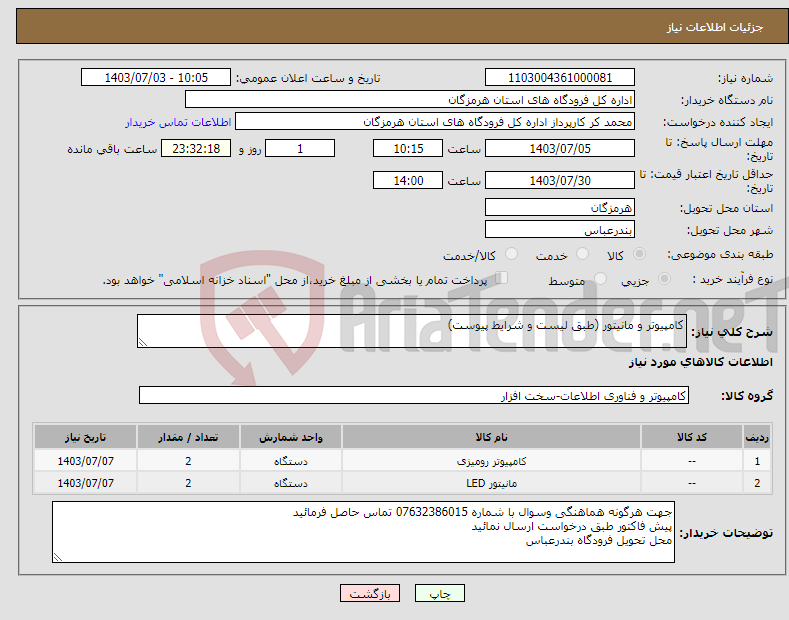Click the buyer notes text area

(x=363, y=532)
